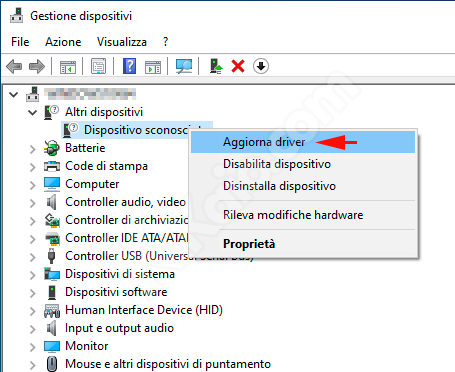Click the Controller IDE ATA/ATAPI icon
This screenshot has width=455, height=372.
[52, 238]
